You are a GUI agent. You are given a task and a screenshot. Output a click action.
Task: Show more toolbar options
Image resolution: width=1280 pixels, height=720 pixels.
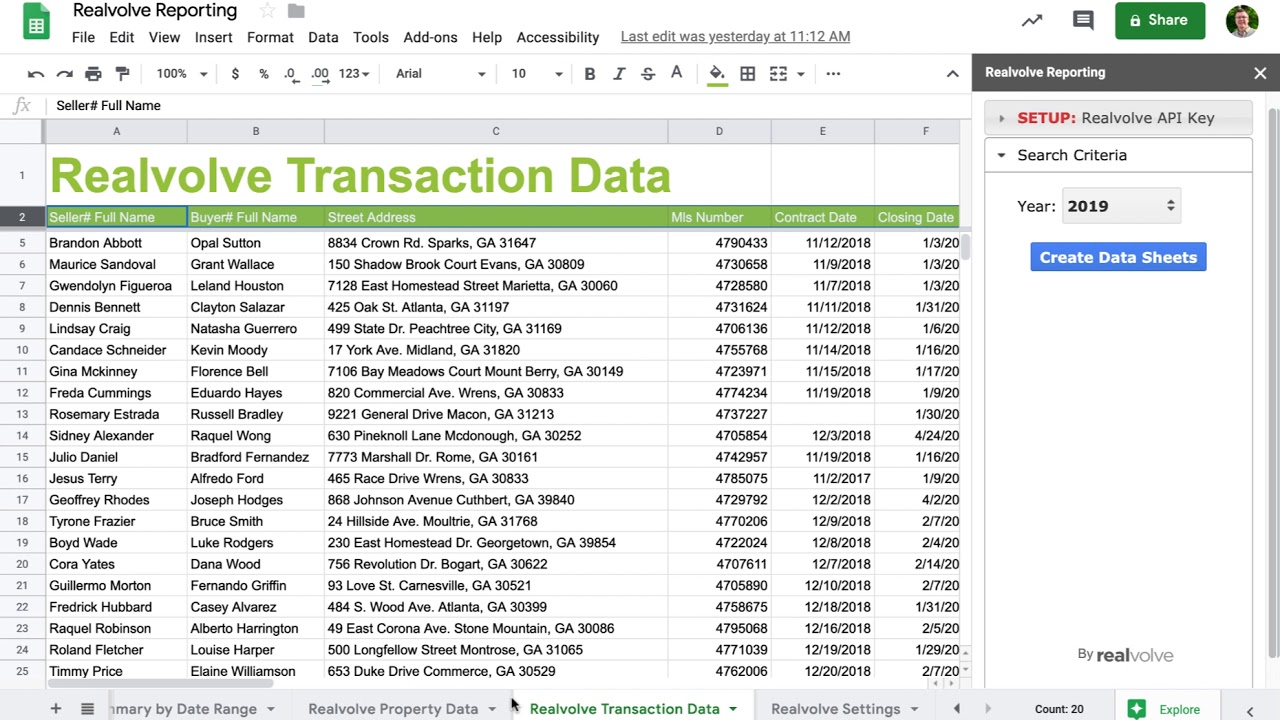tap(833, 74)
